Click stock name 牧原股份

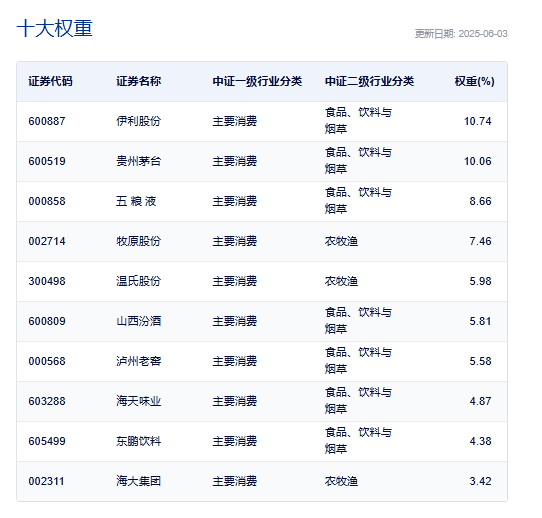[x=139, y=241]
